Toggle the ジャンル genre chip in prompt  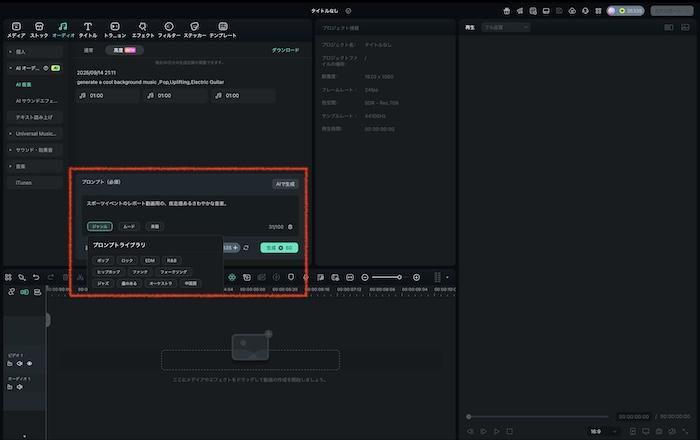98,227
